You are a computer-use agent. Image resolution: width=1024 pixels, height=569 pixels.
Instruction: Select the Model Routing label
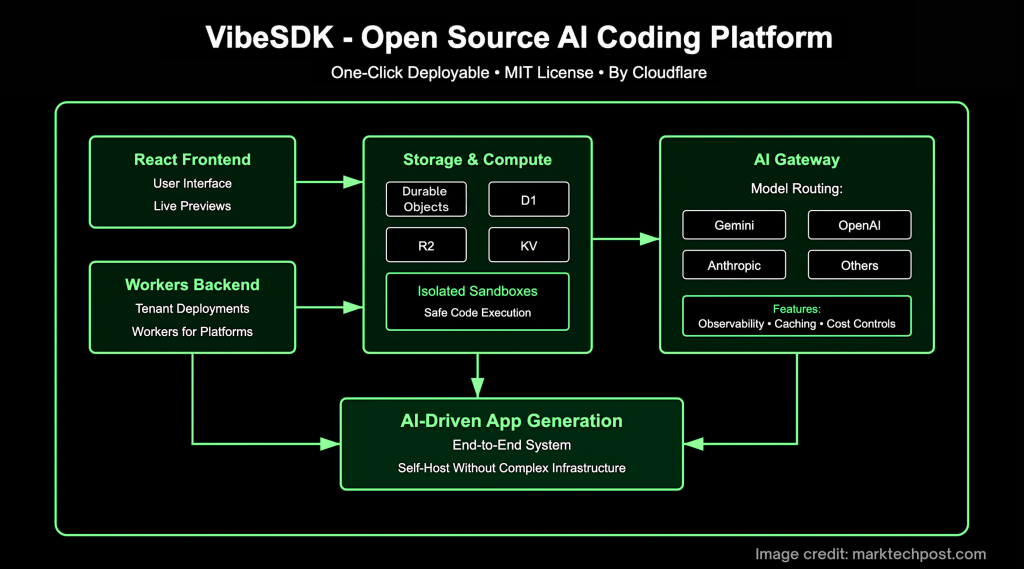[x=796, y=189]
